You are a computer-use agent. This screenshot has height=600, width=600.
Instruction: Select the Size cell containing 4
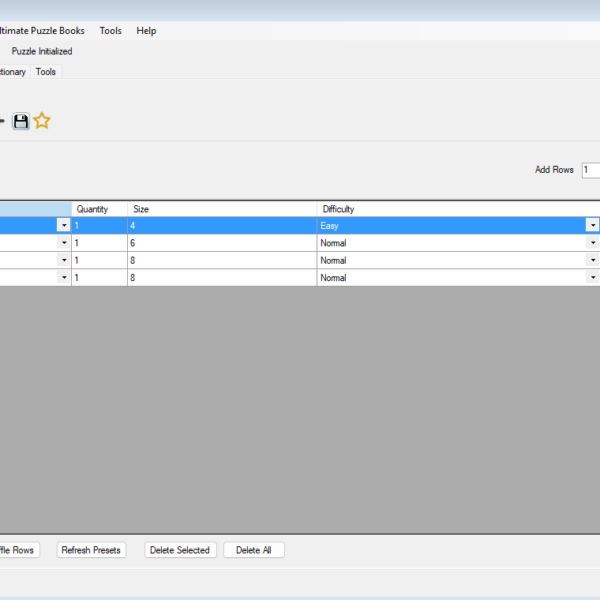click(221, 226)
